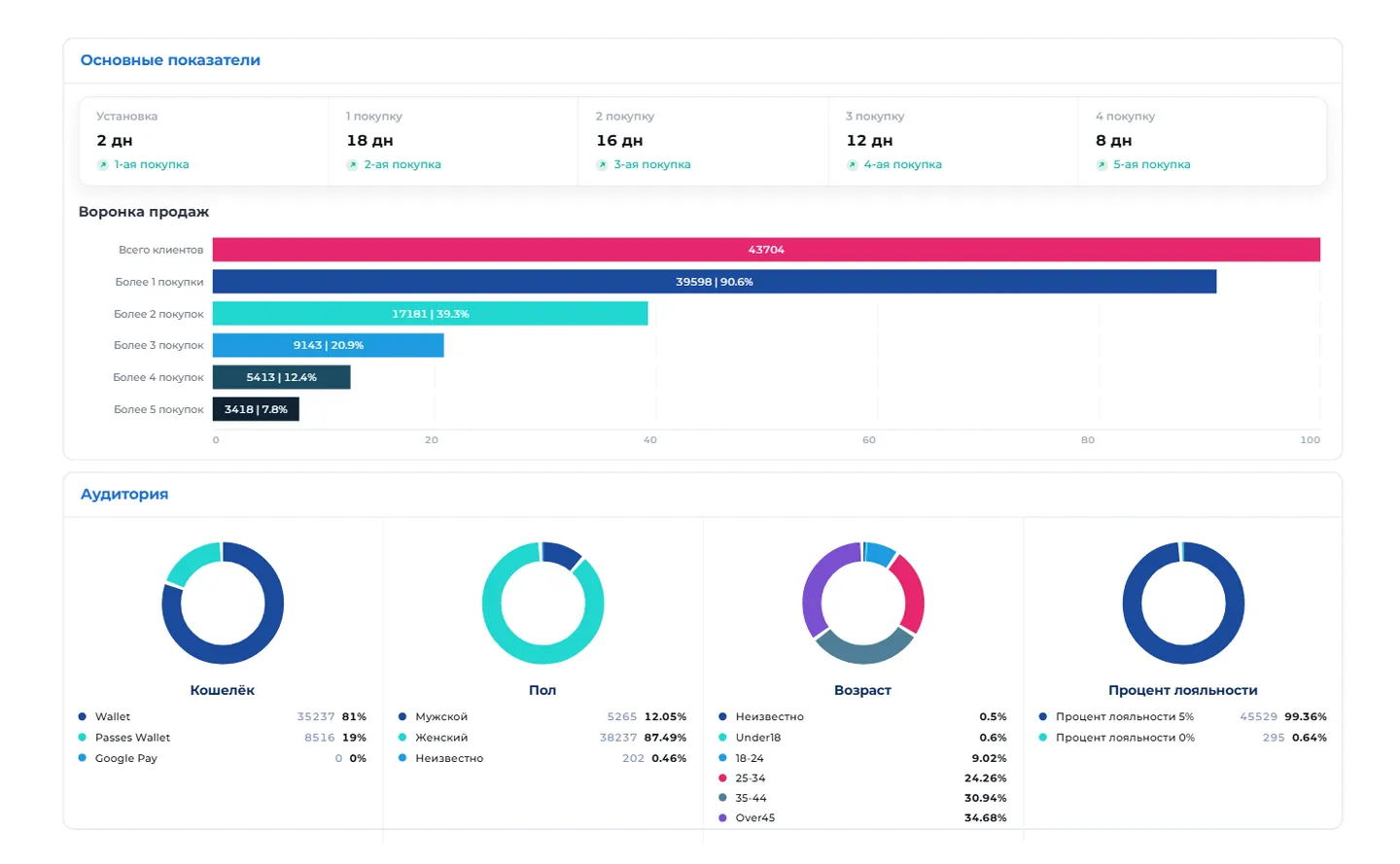Image resolution: width=1400 pixels, height=864 pixels.
Task: Click the count 45529 in loyalty legend
Action: (1259, 717)
